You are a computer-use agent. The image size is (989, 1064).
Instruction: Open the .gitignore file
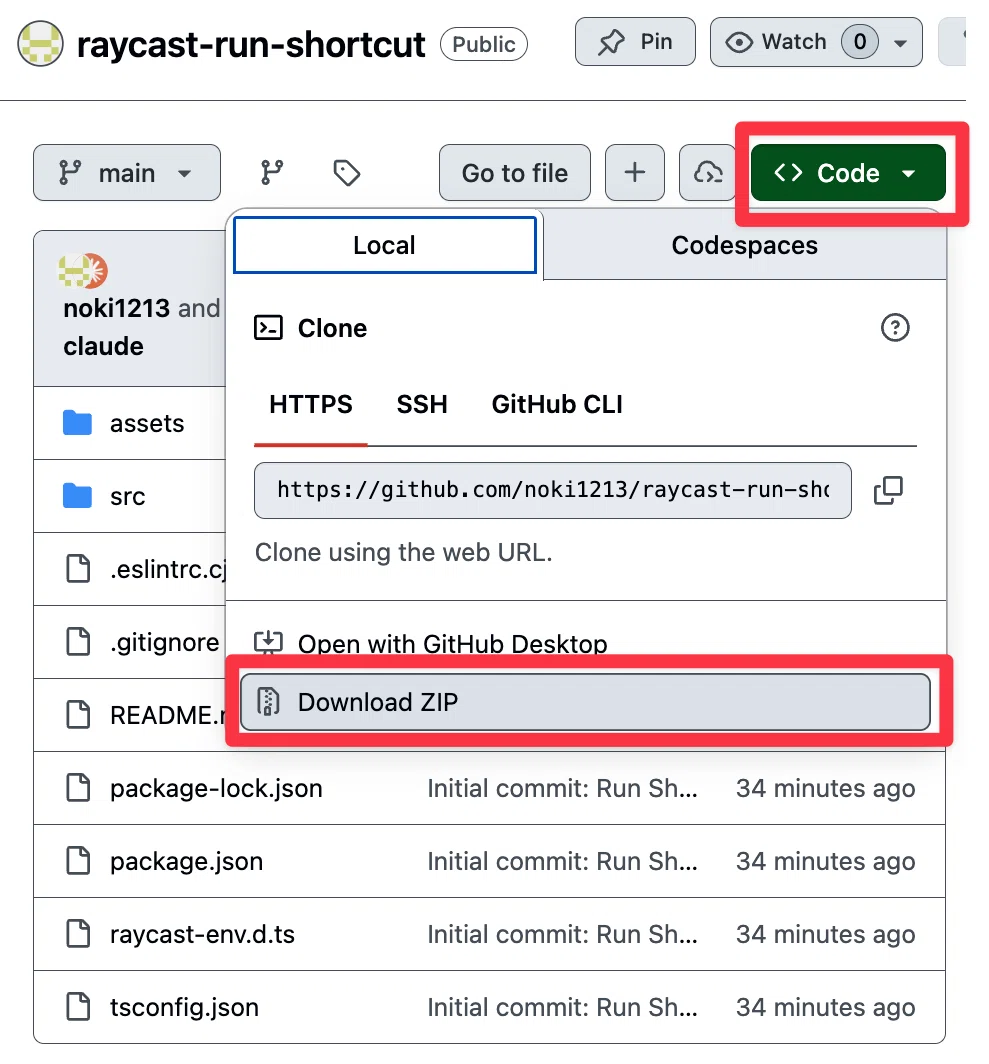[164, 642]
